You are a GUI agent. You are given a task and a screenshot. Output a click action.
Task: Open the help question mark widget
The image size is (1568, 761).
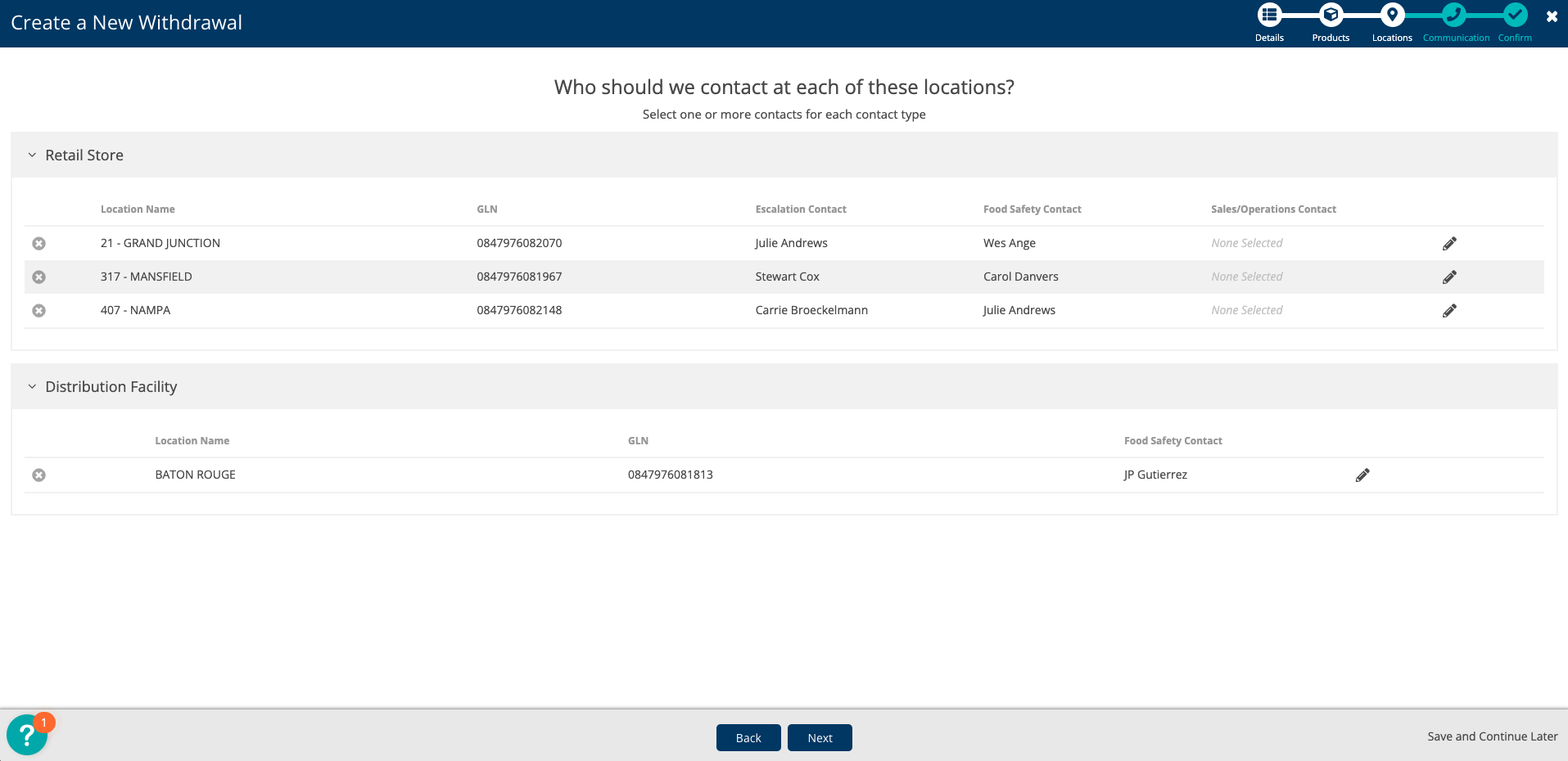[x=27, y=735]
